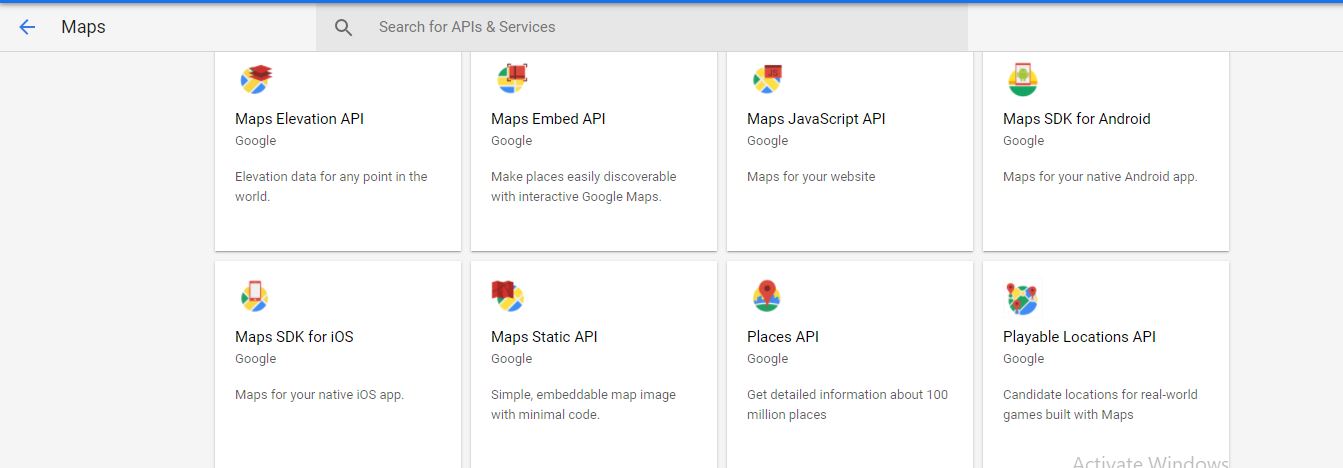Screen dimensions: 1343x468
Task: Click the Maps page heading
Action: (x=83, y=27)
